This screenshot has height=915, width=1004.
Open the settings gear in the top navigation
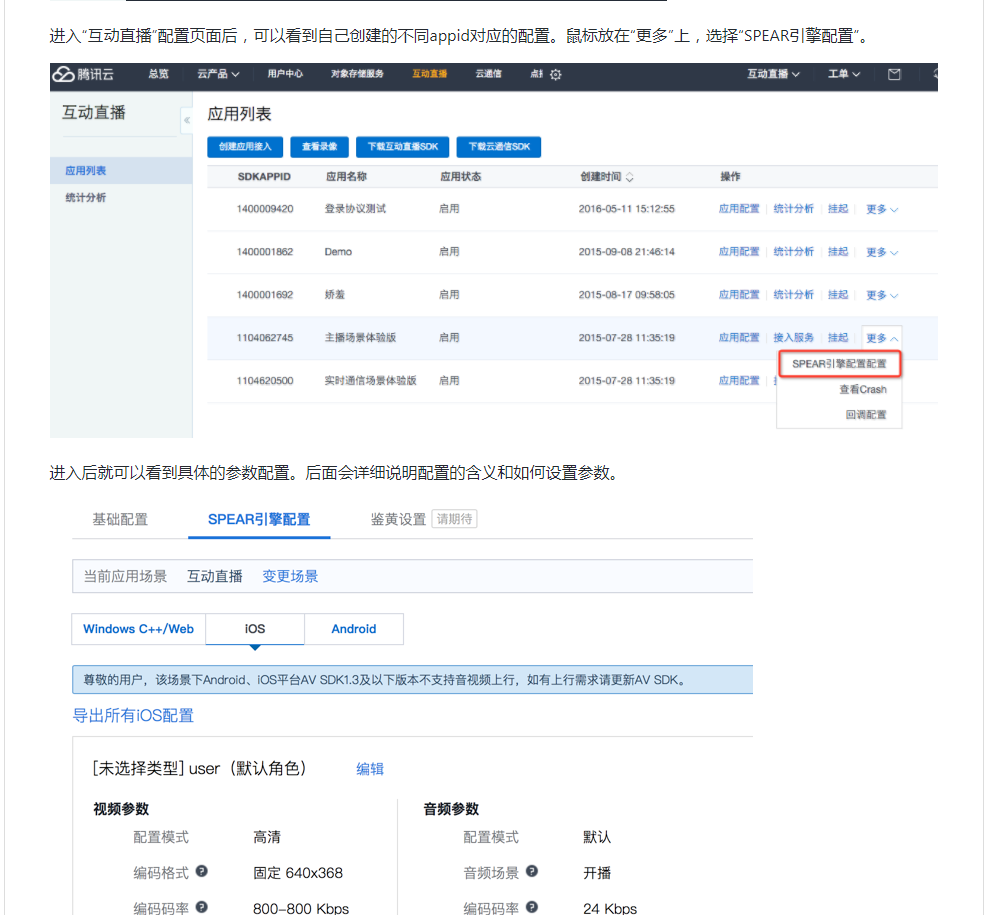556,74
